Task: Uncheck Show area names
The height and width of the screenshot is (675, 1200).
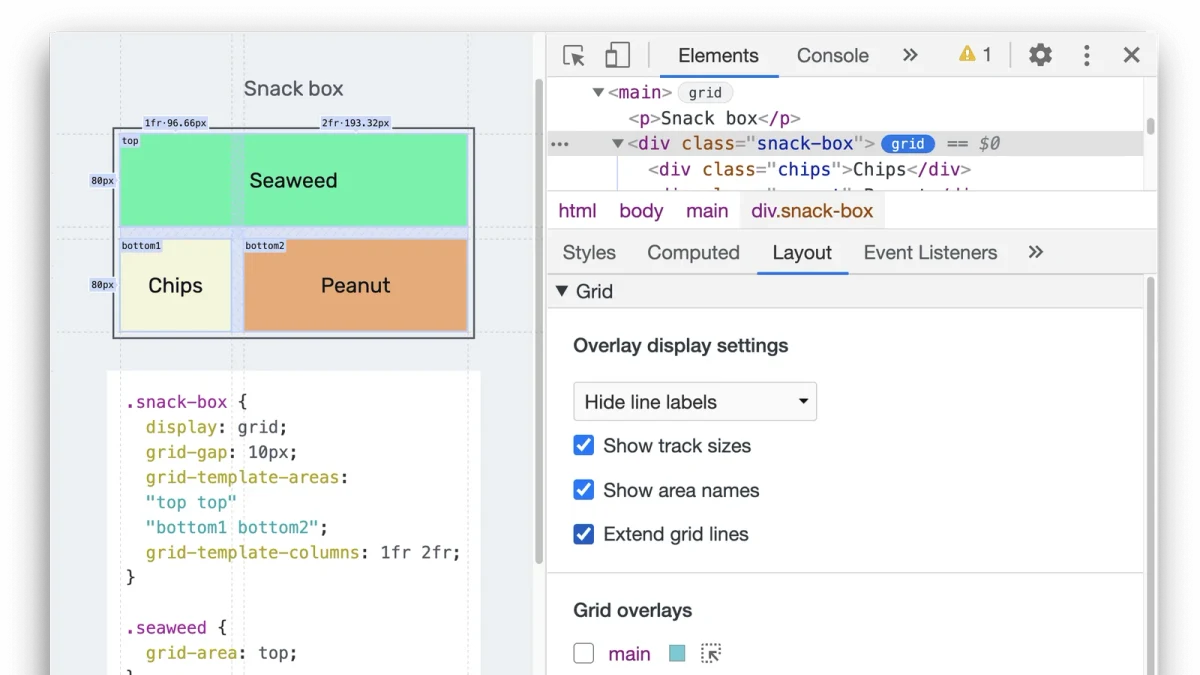Action: (x=584, y=490)
